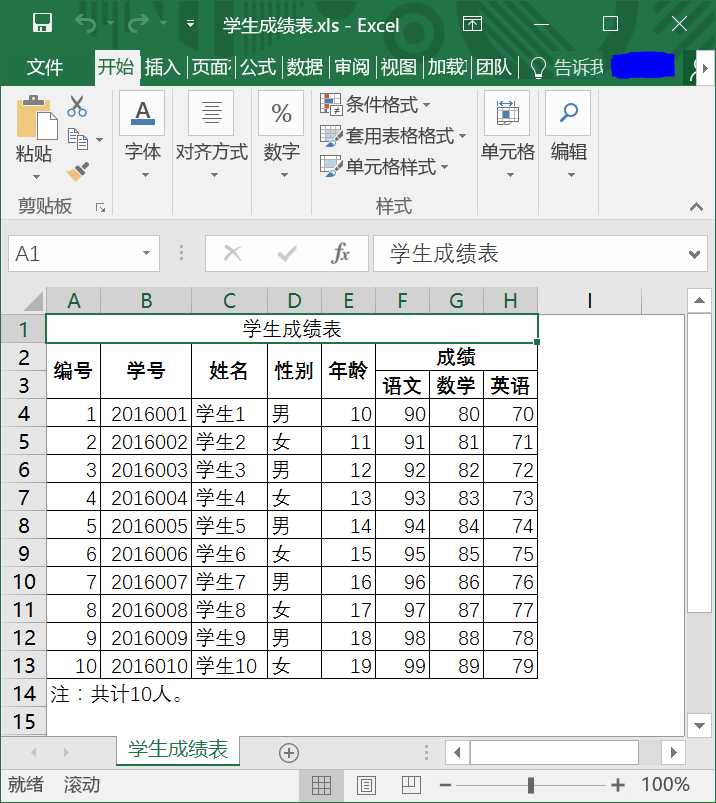The height and width of the screenshot is (803, 716).
Task: Collapse the ribbon with the chevron
Action: pyautogui.click(x=696, y=207)
